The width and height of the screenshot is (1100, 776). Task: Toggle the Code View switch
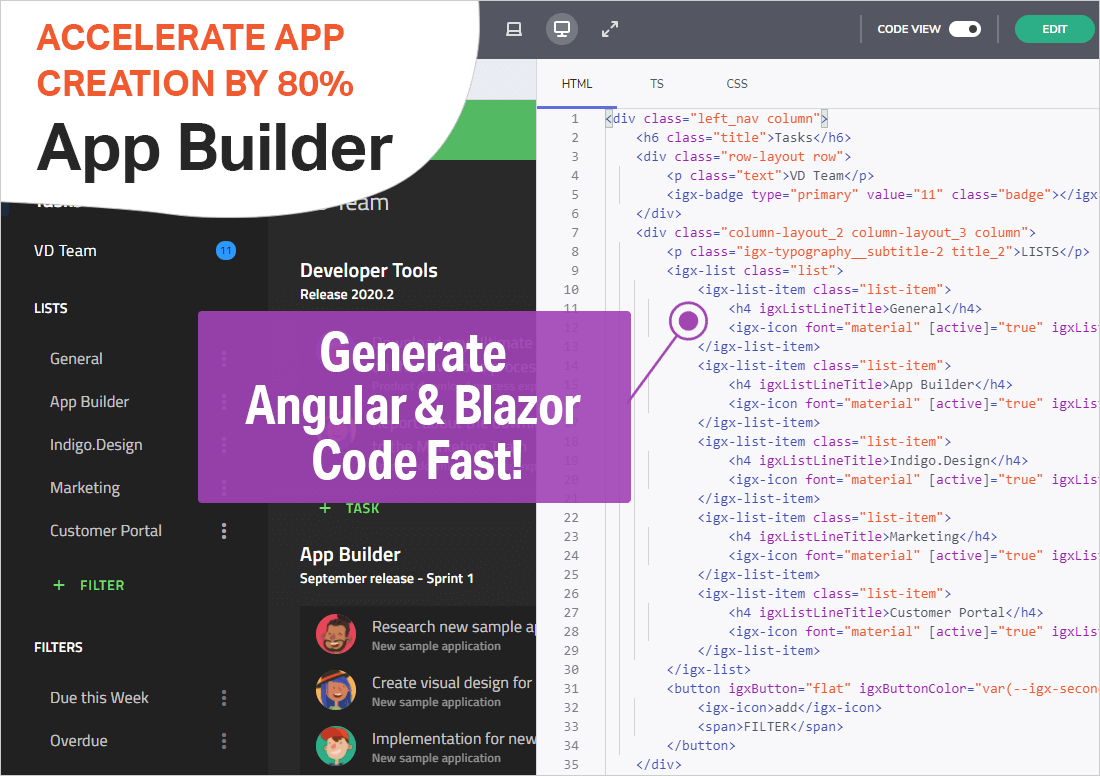[965, 29]
